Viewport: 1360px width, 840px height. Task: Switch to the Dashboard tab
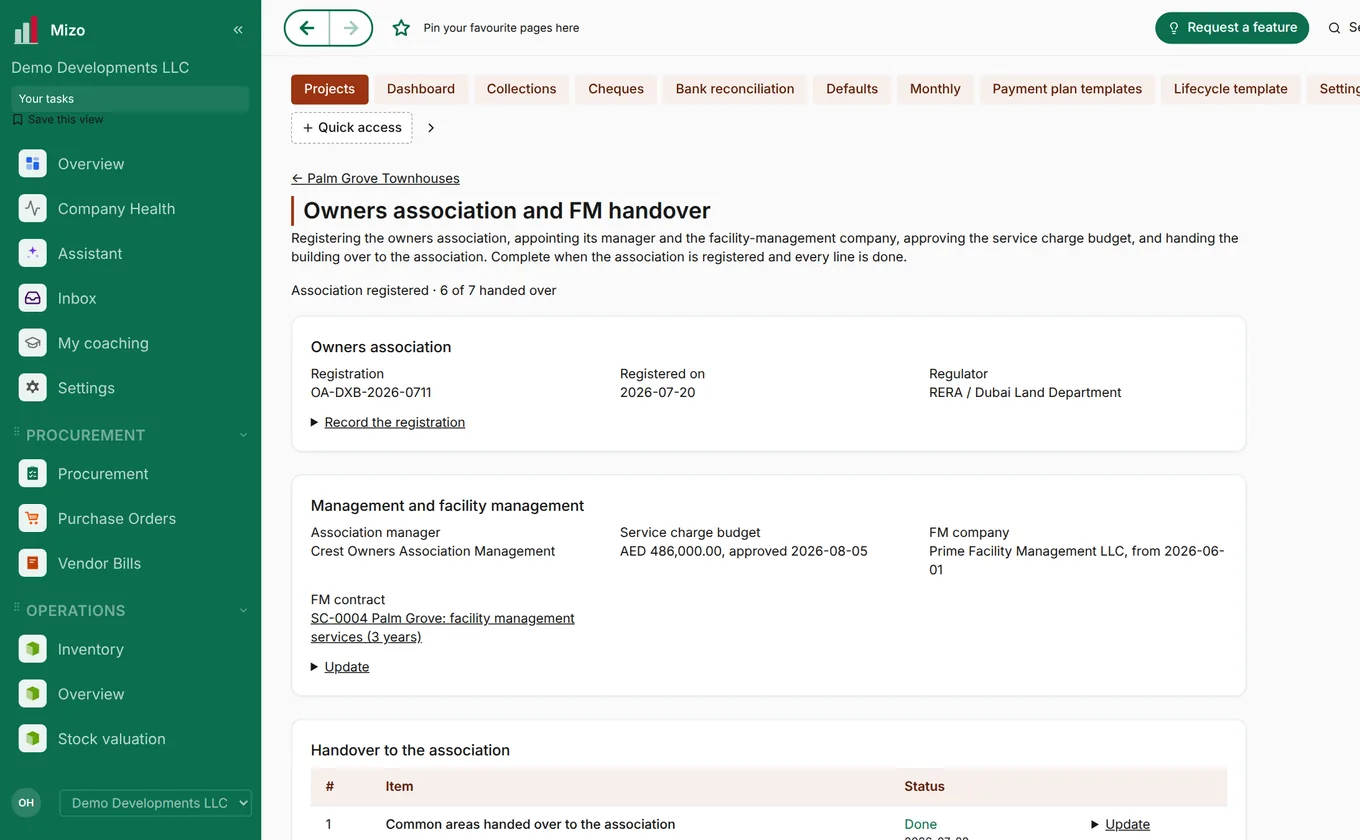(421, 89)
